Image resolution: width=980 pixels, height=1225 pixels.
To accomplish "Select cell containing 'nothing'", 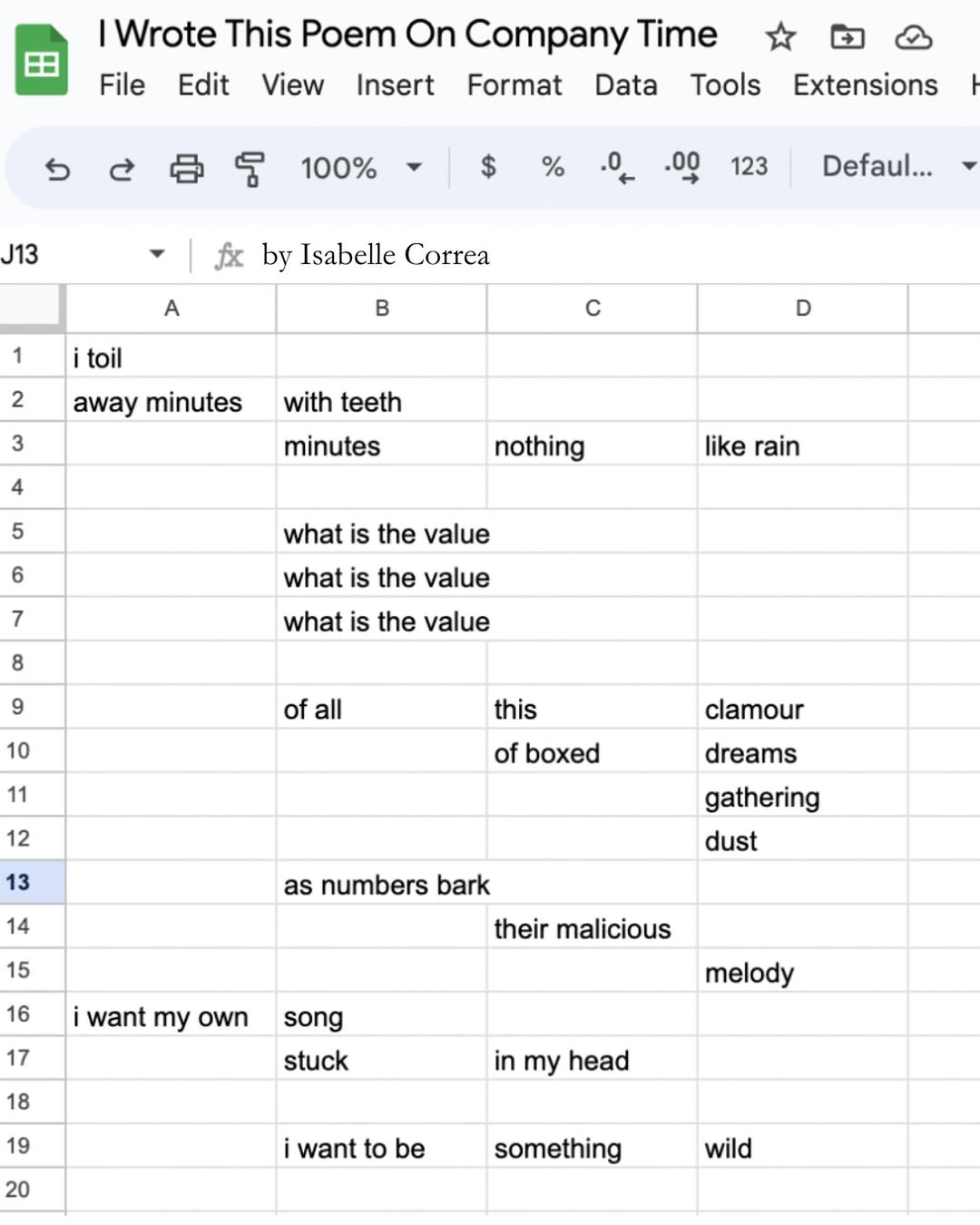I will tap(593, 445).
